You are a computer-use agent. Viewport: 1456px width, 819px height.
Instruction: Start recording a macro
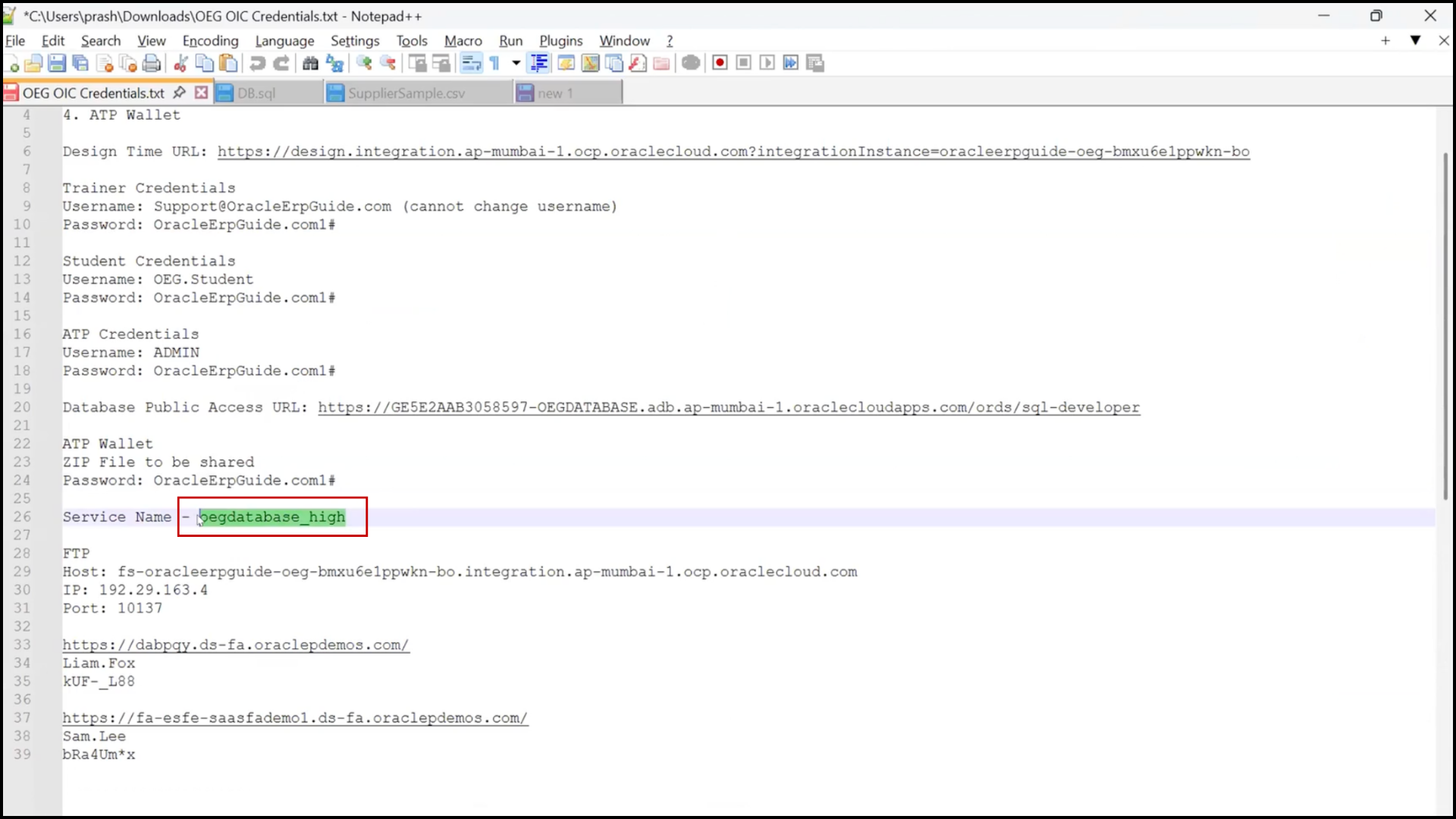720,63
